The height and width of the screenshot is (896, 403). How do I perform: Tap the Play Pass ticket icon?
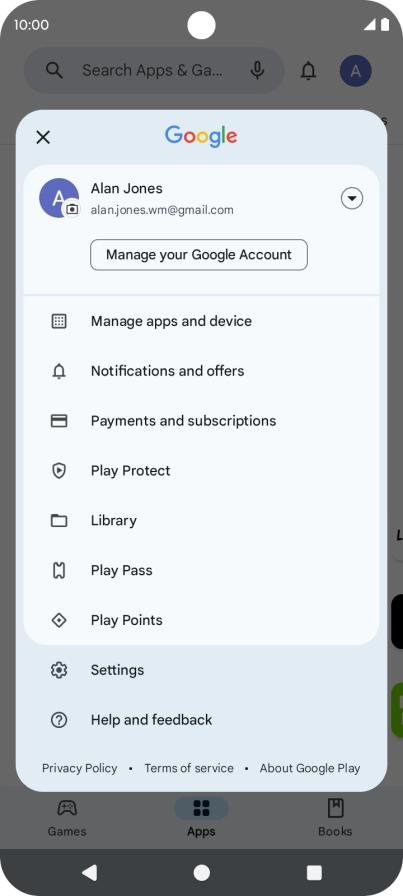59,570
